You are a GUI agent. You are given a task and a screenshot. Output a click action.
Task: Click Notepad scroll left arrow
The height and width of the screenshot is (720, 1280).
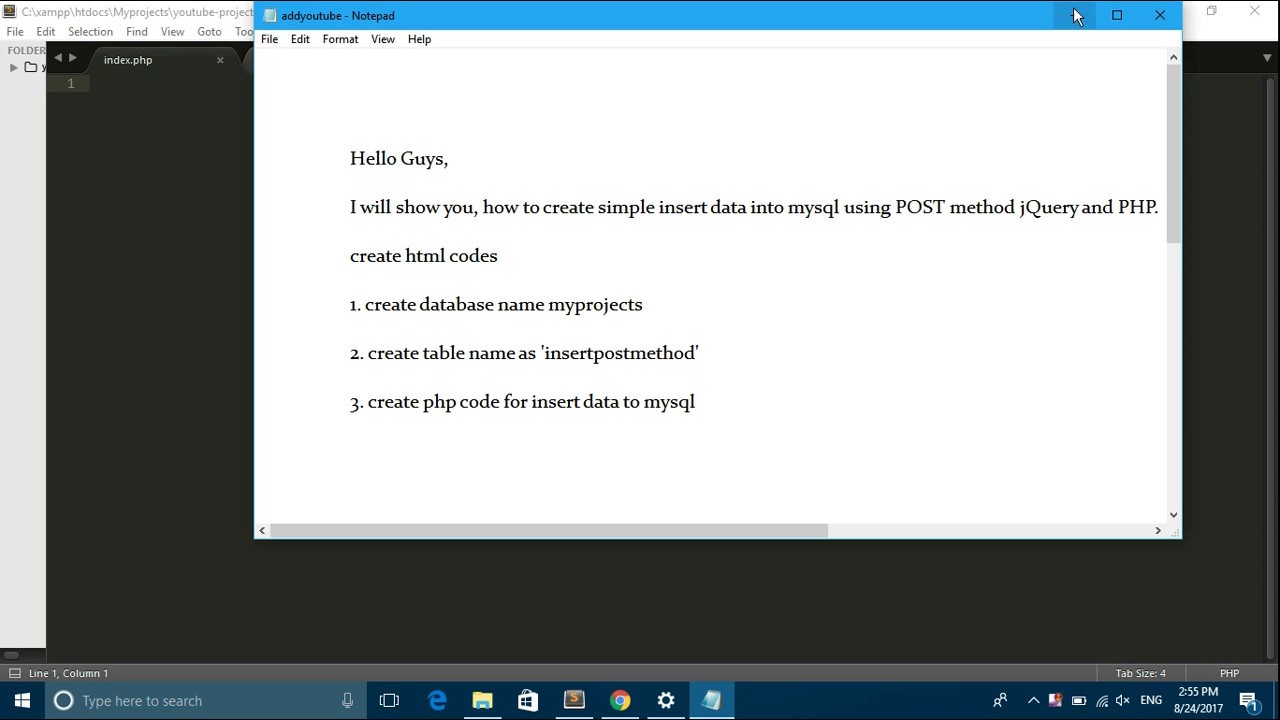[x=262, y=530]
